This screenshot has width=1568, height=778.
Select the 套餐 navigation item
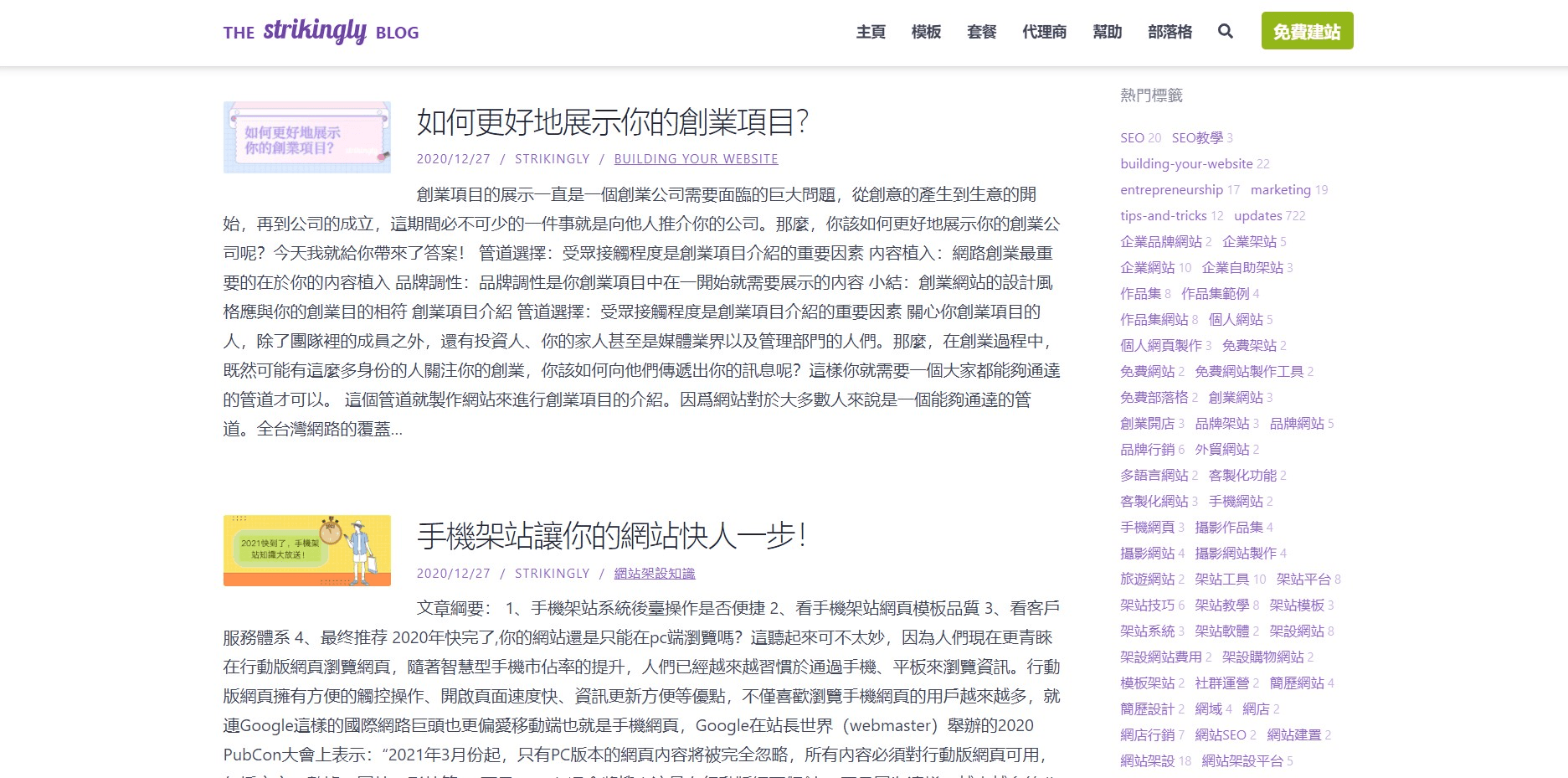[x=981, y=32]
